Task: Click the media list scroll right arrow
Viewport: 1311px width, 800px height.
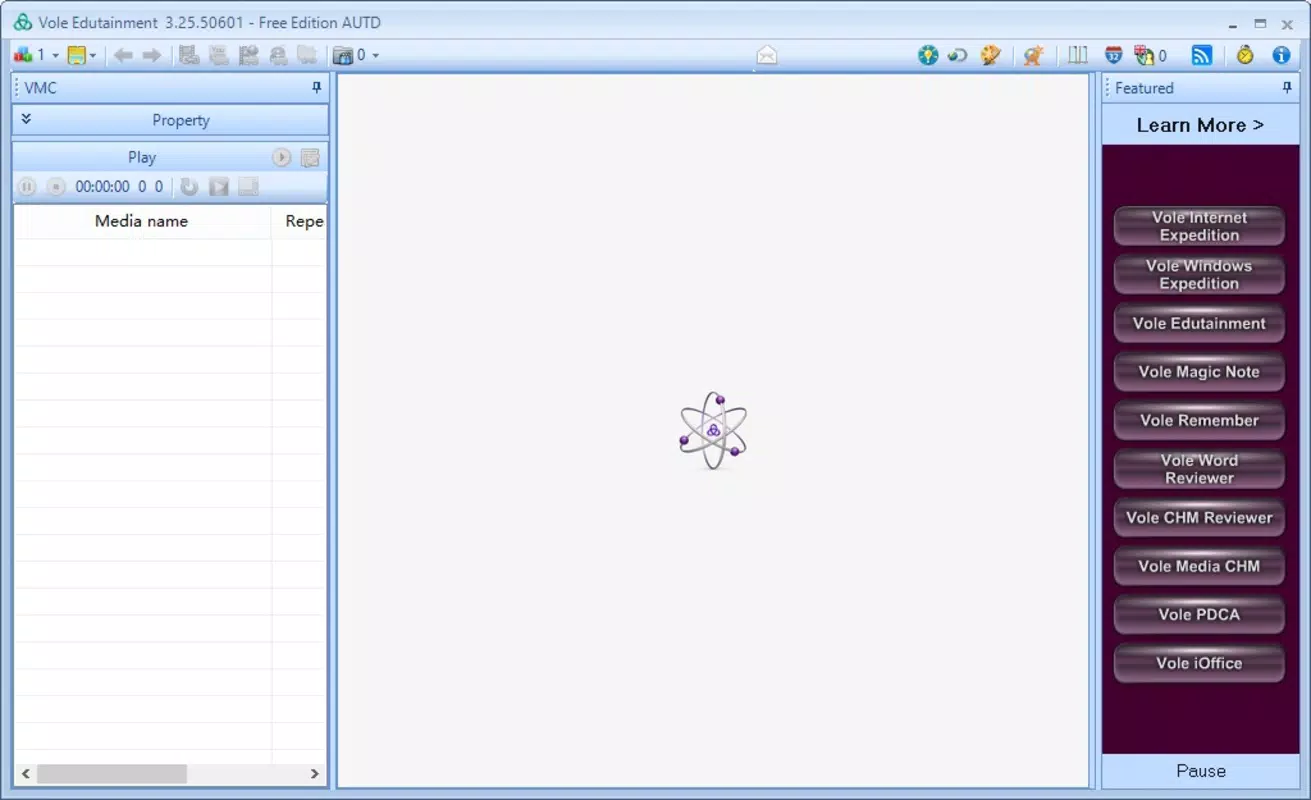Action: [314, 774]
